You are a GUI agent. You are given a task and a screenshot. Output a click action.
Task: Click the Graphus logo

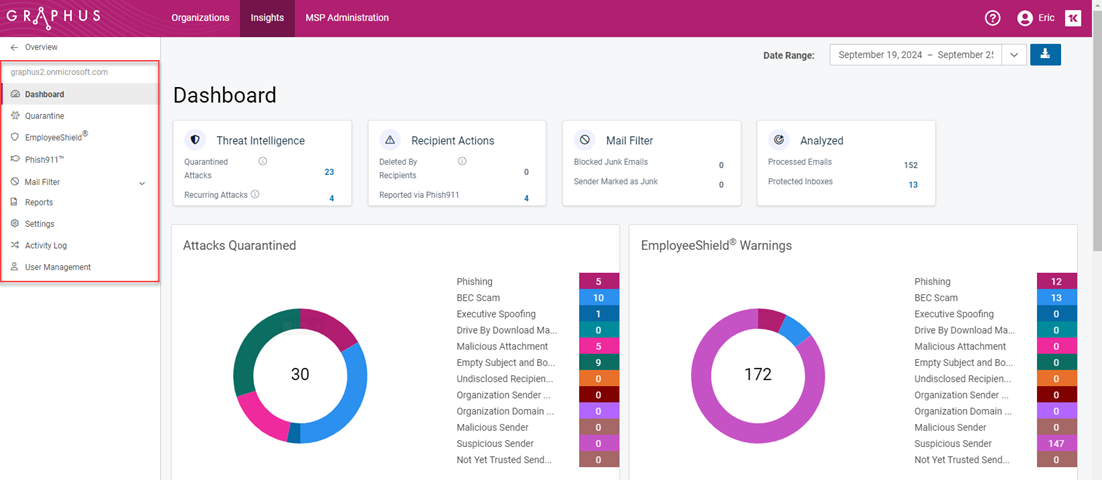[x=51, y=18]
